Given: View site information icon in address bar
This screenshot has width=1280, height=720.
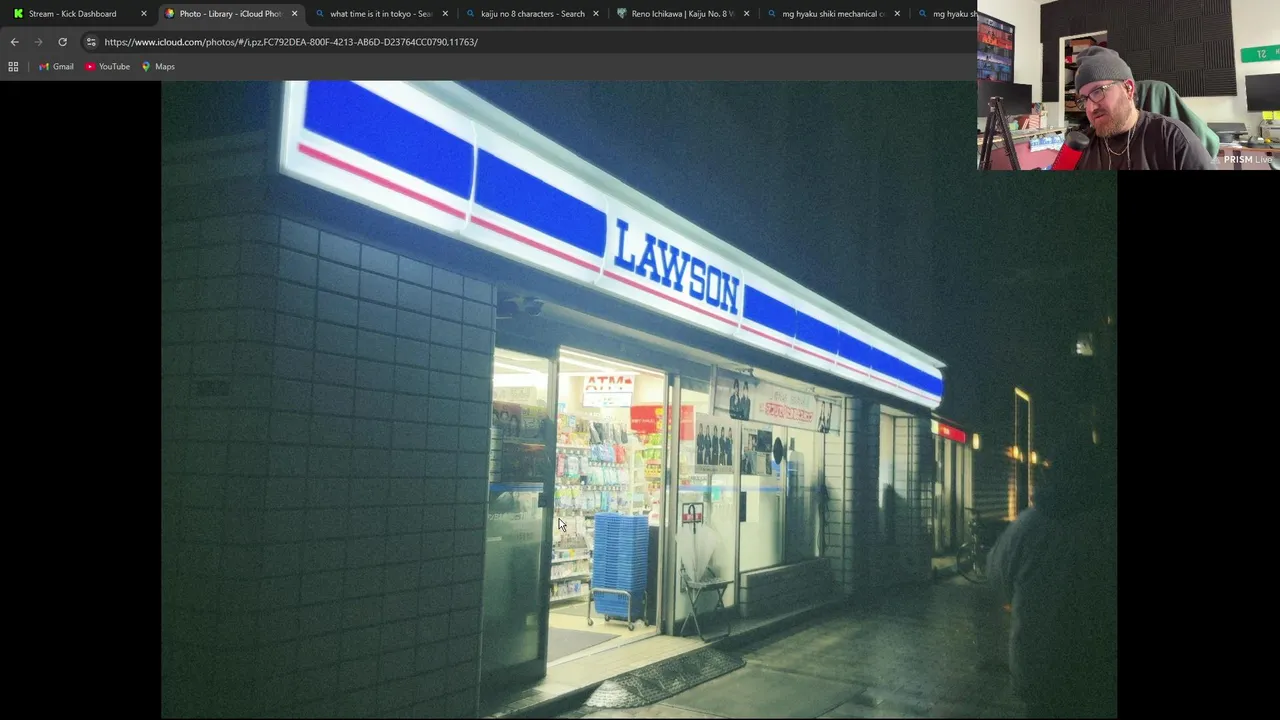Looking at the screenshot, I should [x=91, y=42].
